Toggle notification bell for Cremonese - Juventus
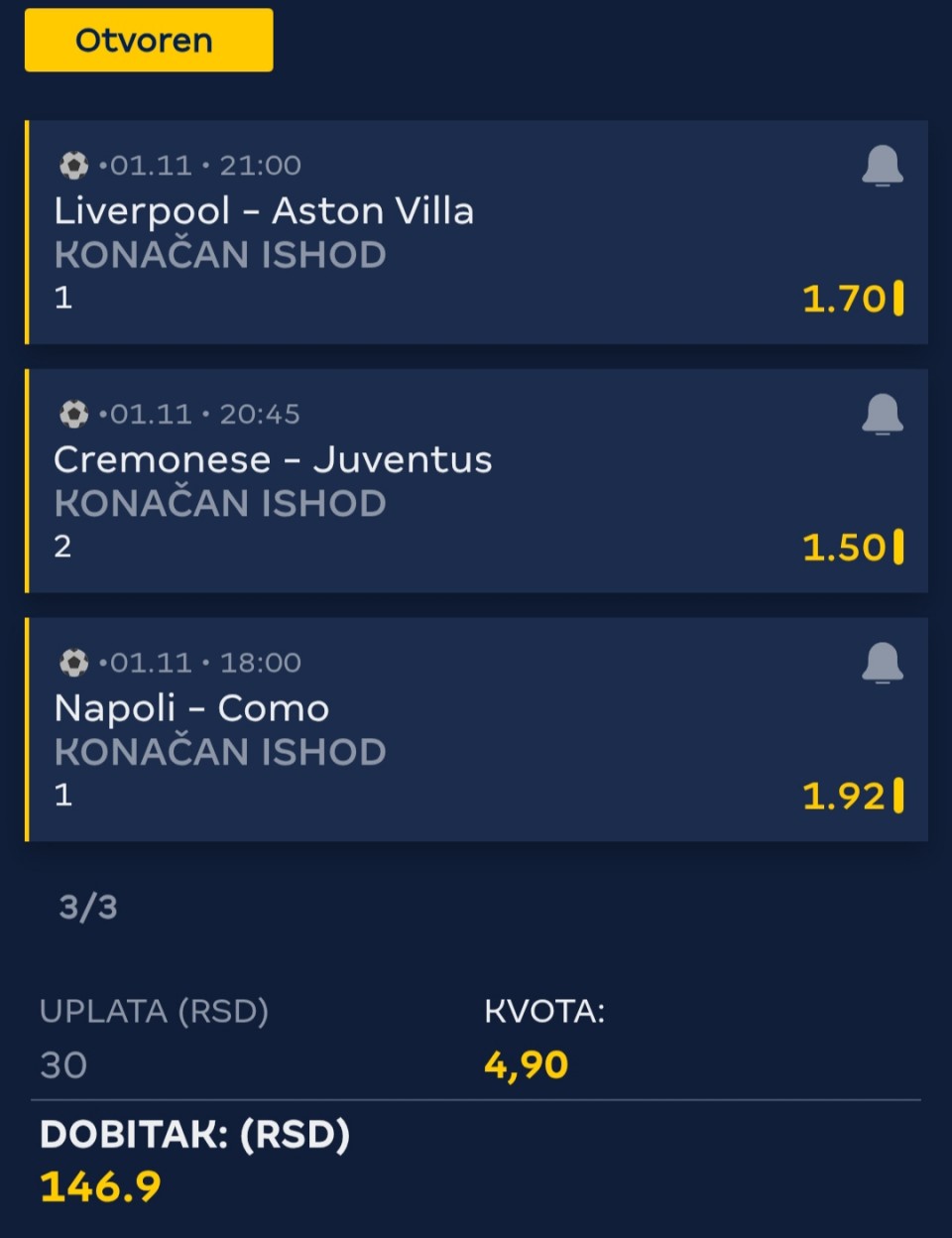 (x=882, y=415)
